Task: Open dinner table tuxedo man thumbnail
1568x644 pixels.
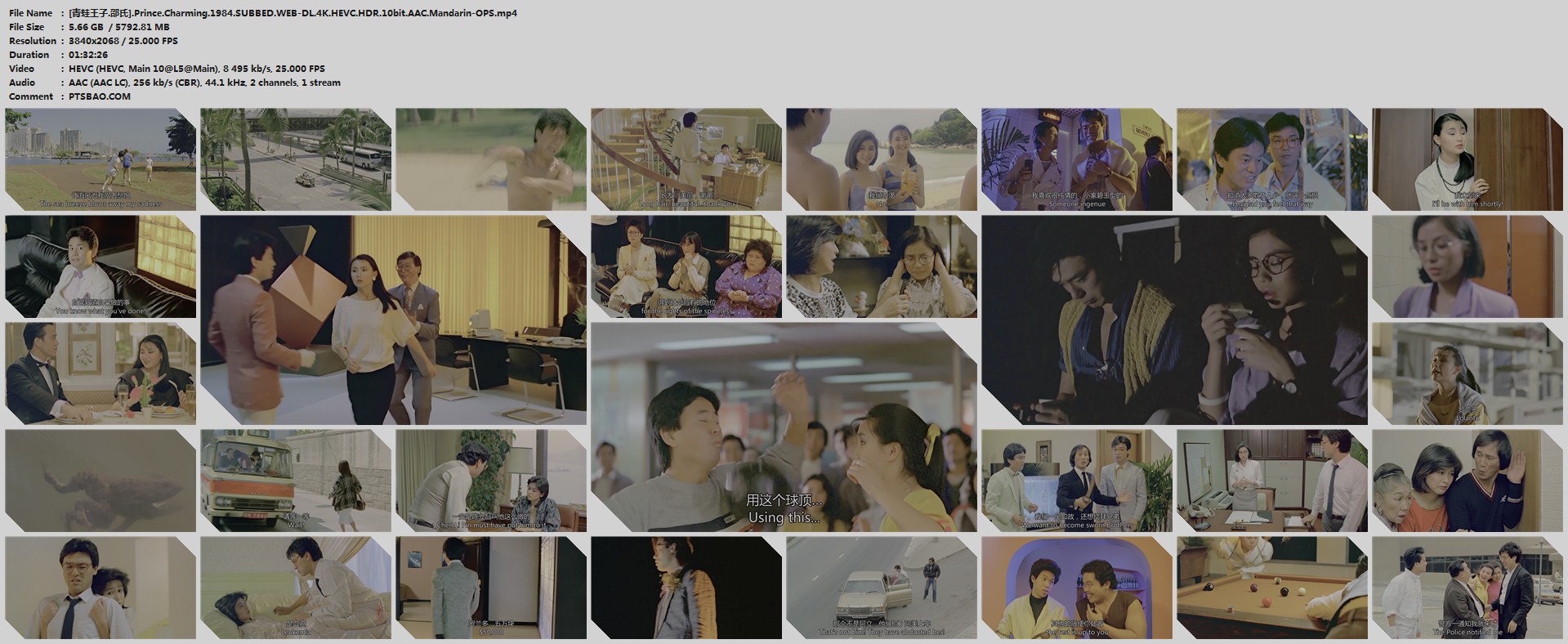Action: (x=101, y=373)
